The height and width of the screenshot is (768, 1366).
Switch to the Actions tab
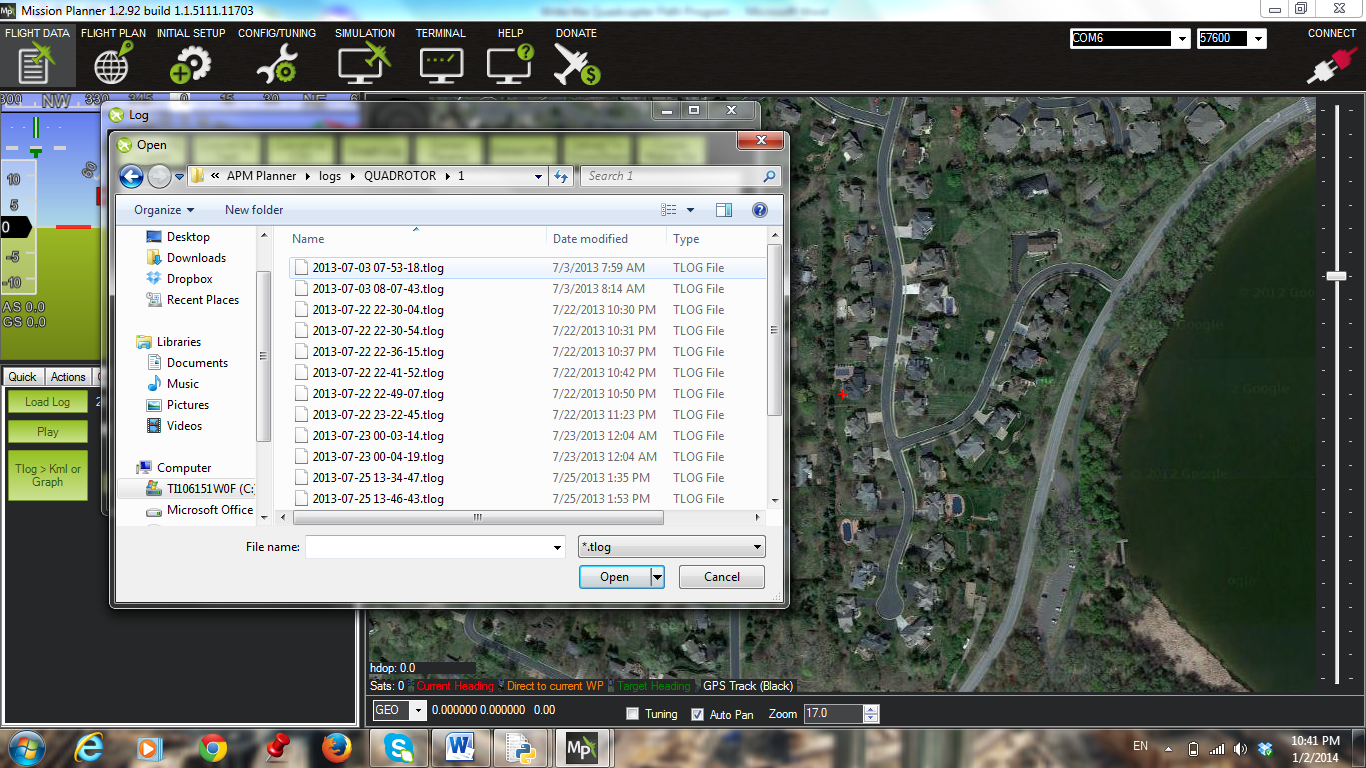[x=68, y=377]
